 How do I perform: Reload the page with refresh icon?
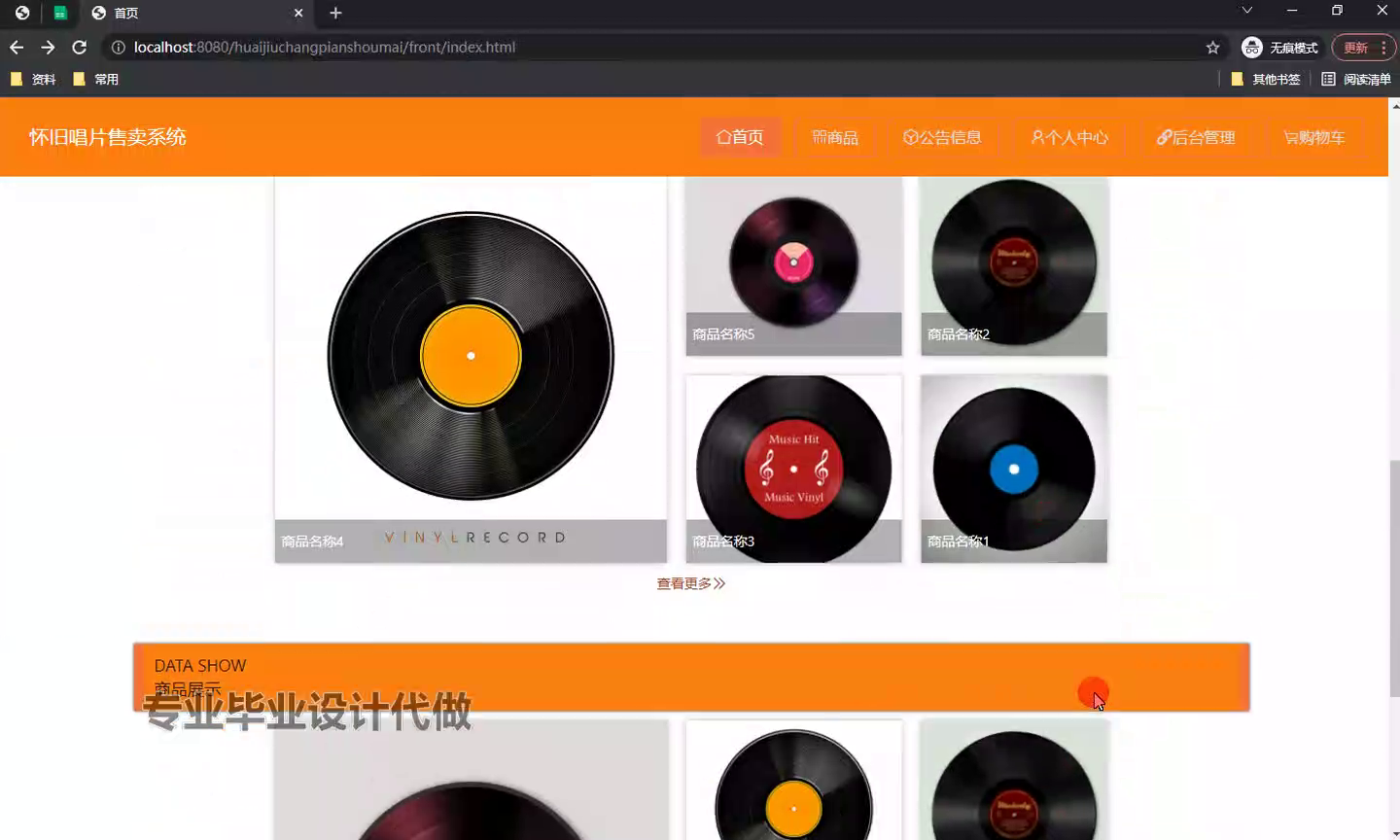[80, 47]
